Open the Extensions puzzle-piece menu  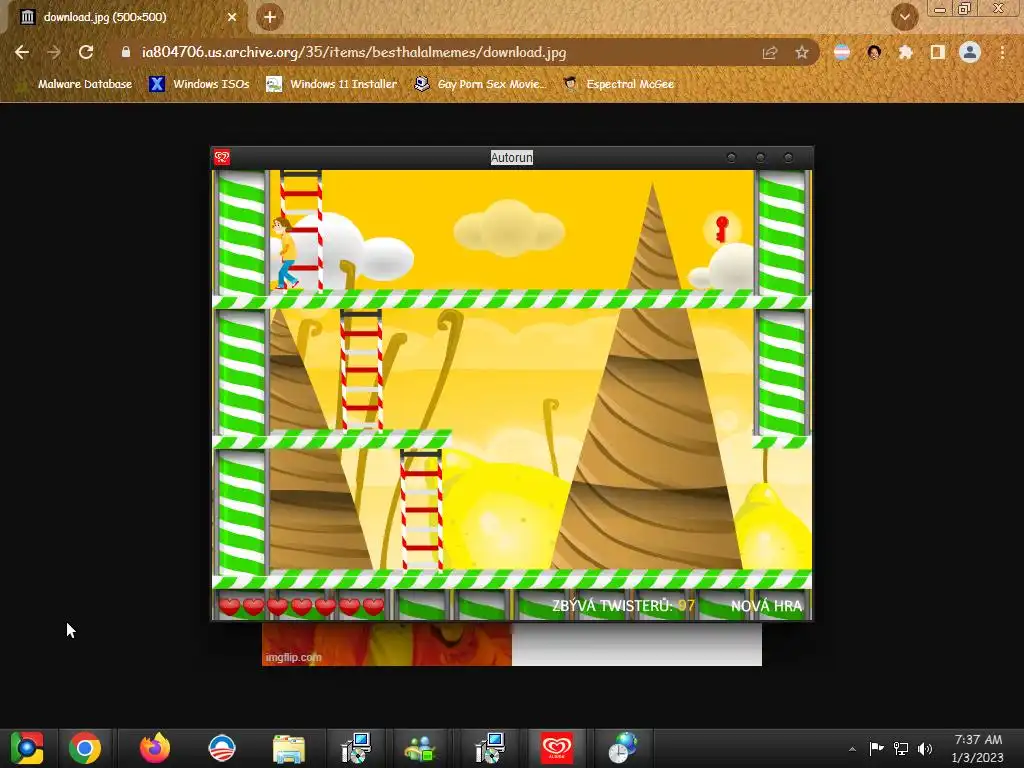(906, 52)
